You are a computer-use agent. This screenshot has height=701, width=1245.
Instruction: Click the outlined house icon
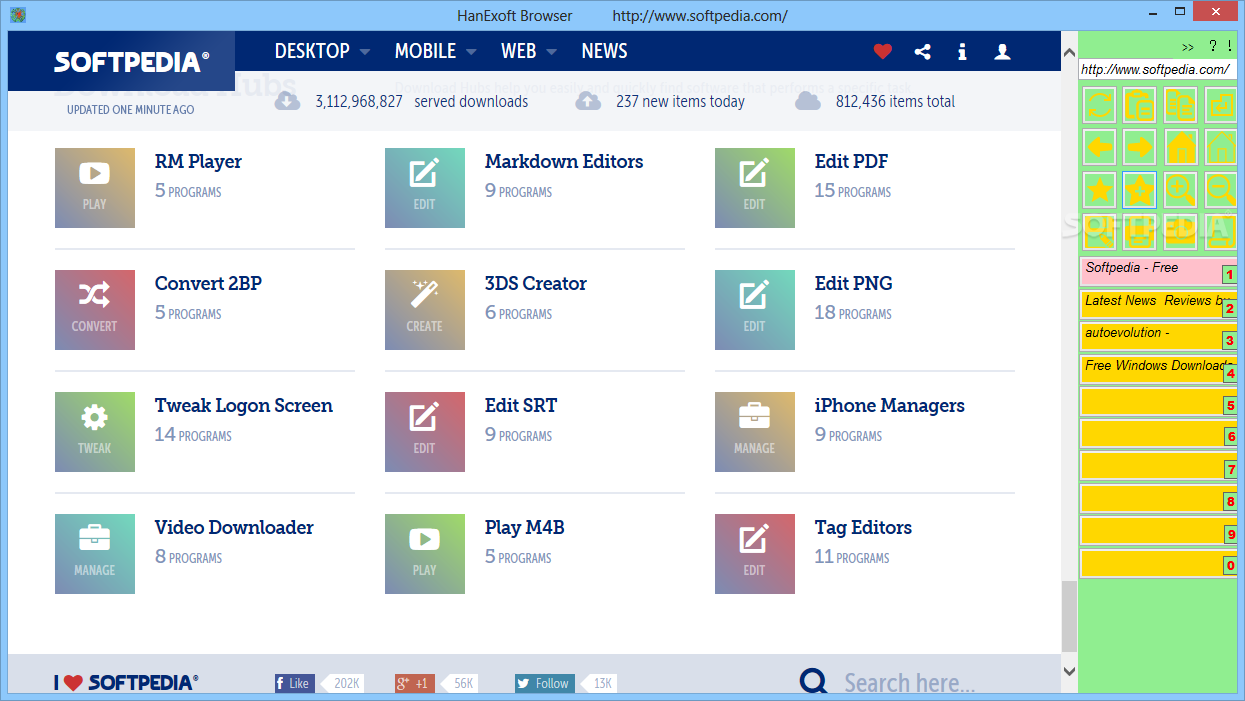[x=1221, y=147]
